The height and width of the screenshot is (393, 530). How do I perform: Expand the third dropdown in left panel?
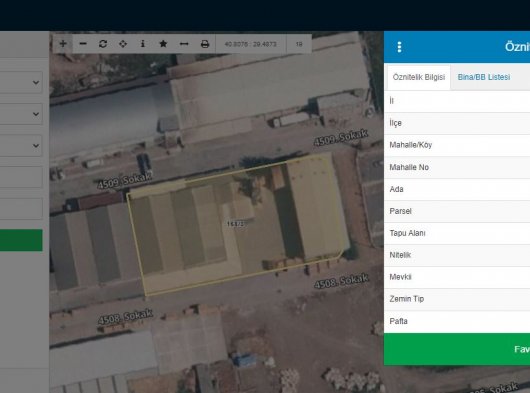[x=21, y=146]
